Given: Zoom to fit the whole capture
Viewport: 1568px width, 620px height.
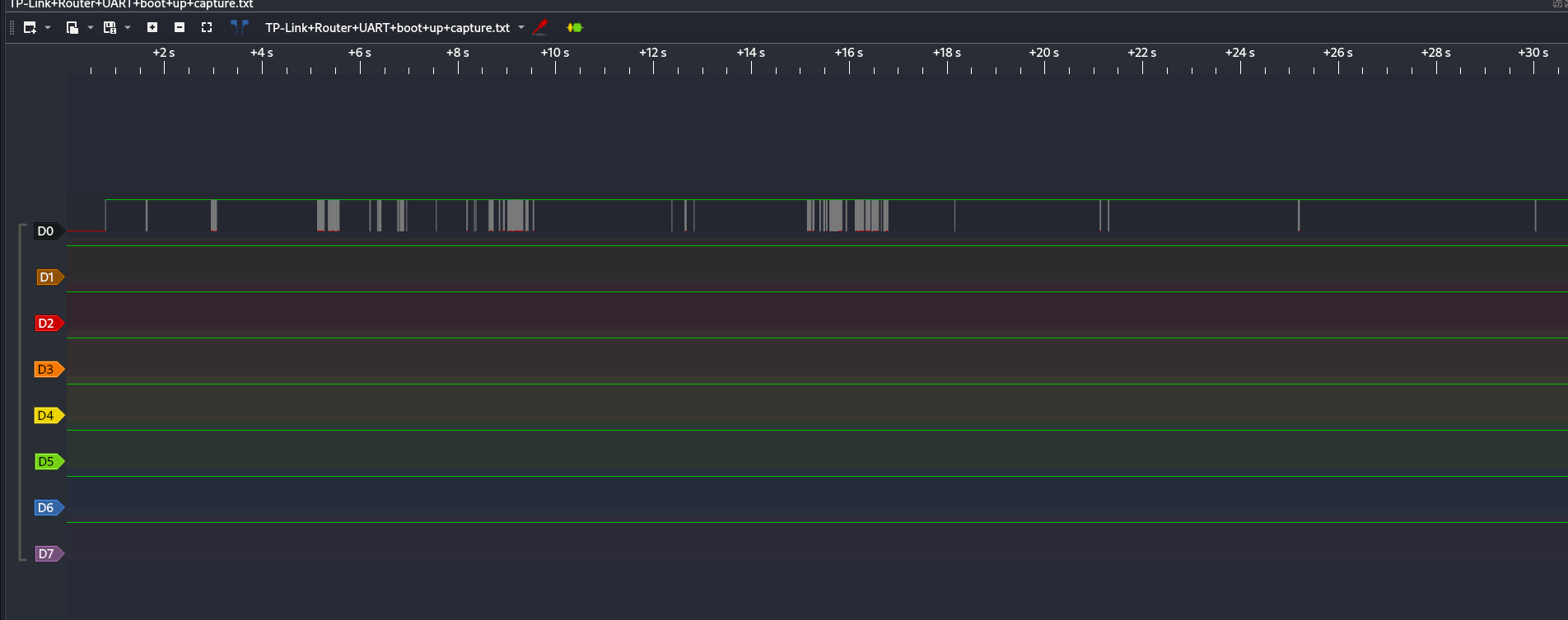Looking at the screenshot, I should (207, 28).
